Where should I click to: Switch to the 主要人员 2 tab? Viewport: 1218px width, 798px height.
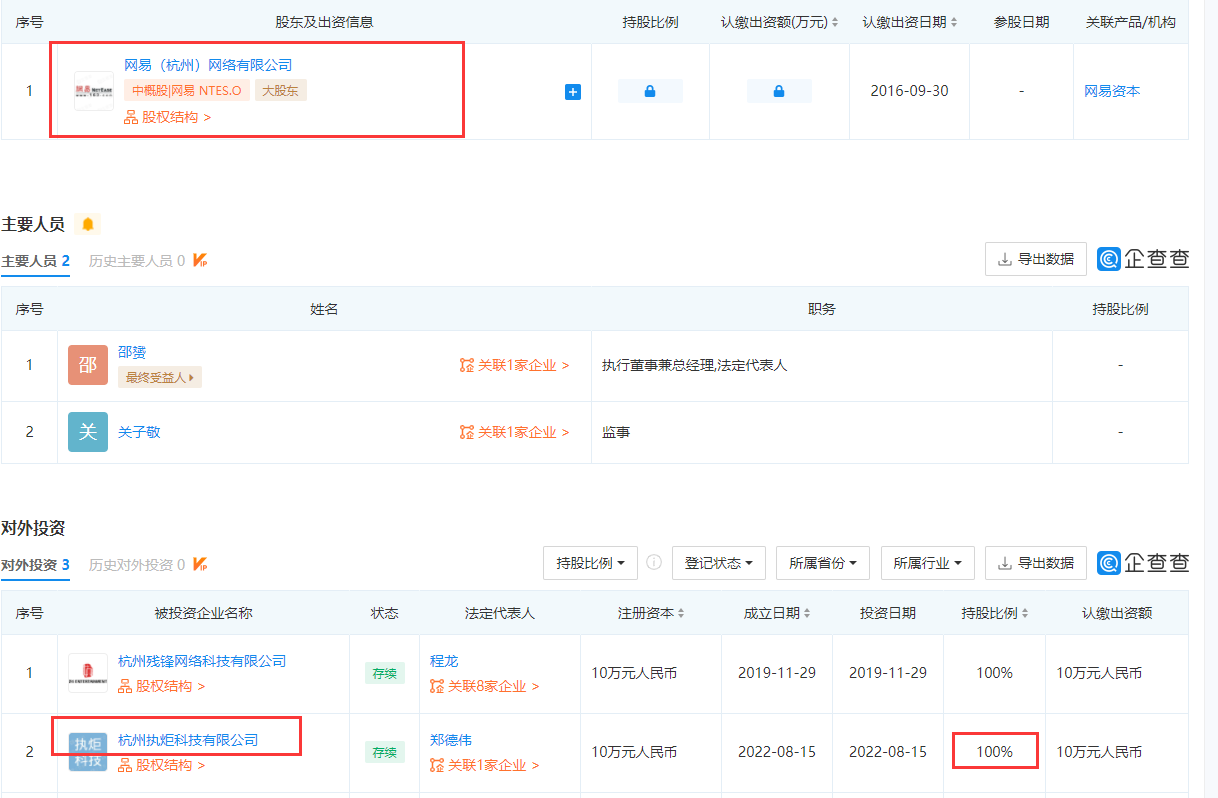(35, 261)
